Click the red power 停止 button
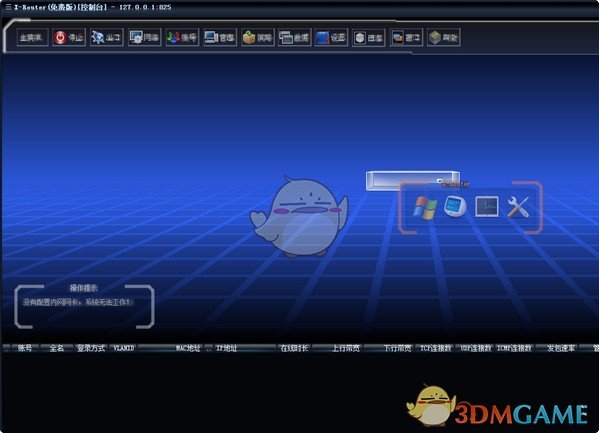599x433 pixels. pyautogui.click(x=69, y=37)
